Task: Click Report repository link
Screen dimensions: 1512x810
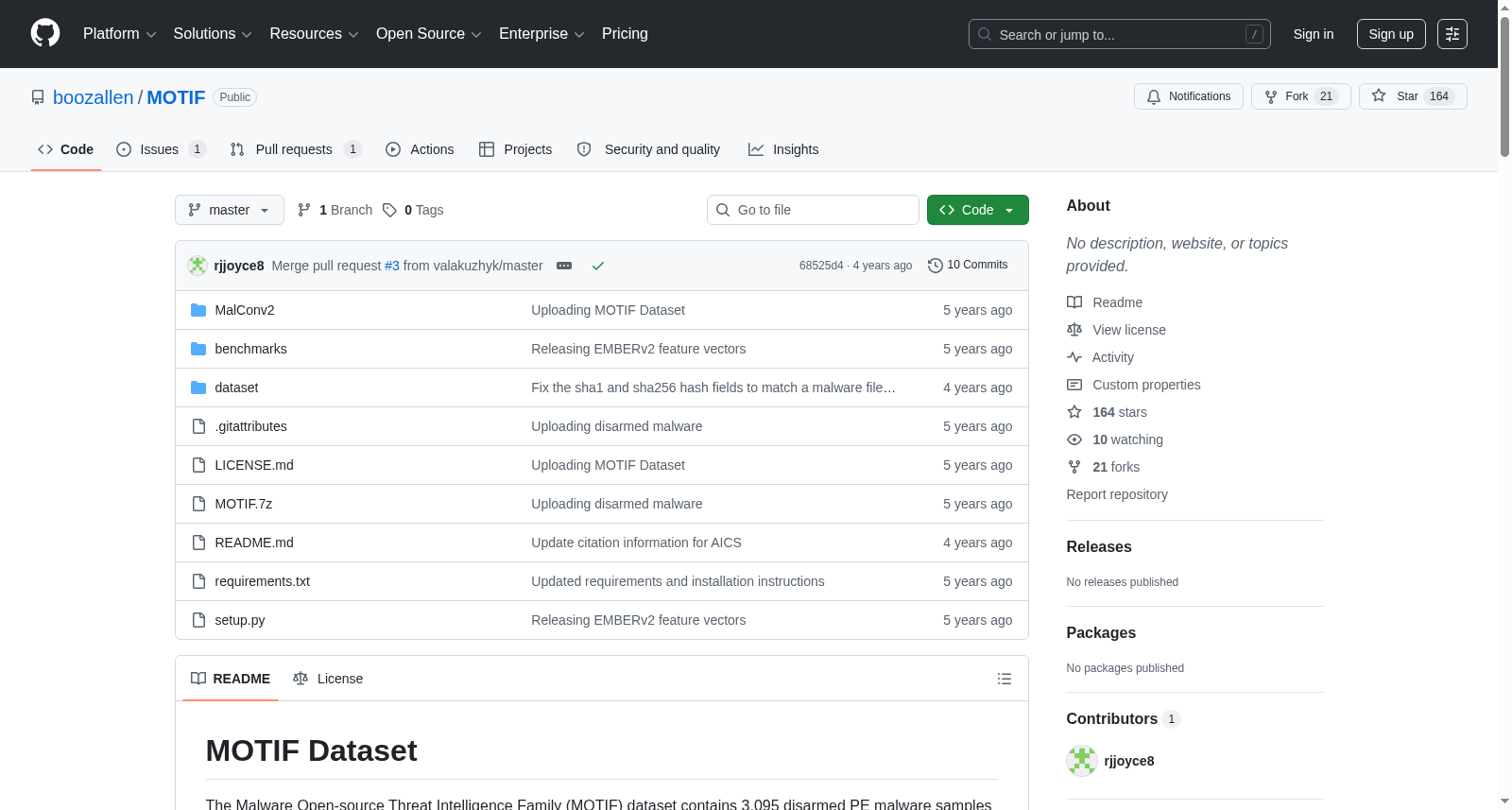Action: 1117,494
